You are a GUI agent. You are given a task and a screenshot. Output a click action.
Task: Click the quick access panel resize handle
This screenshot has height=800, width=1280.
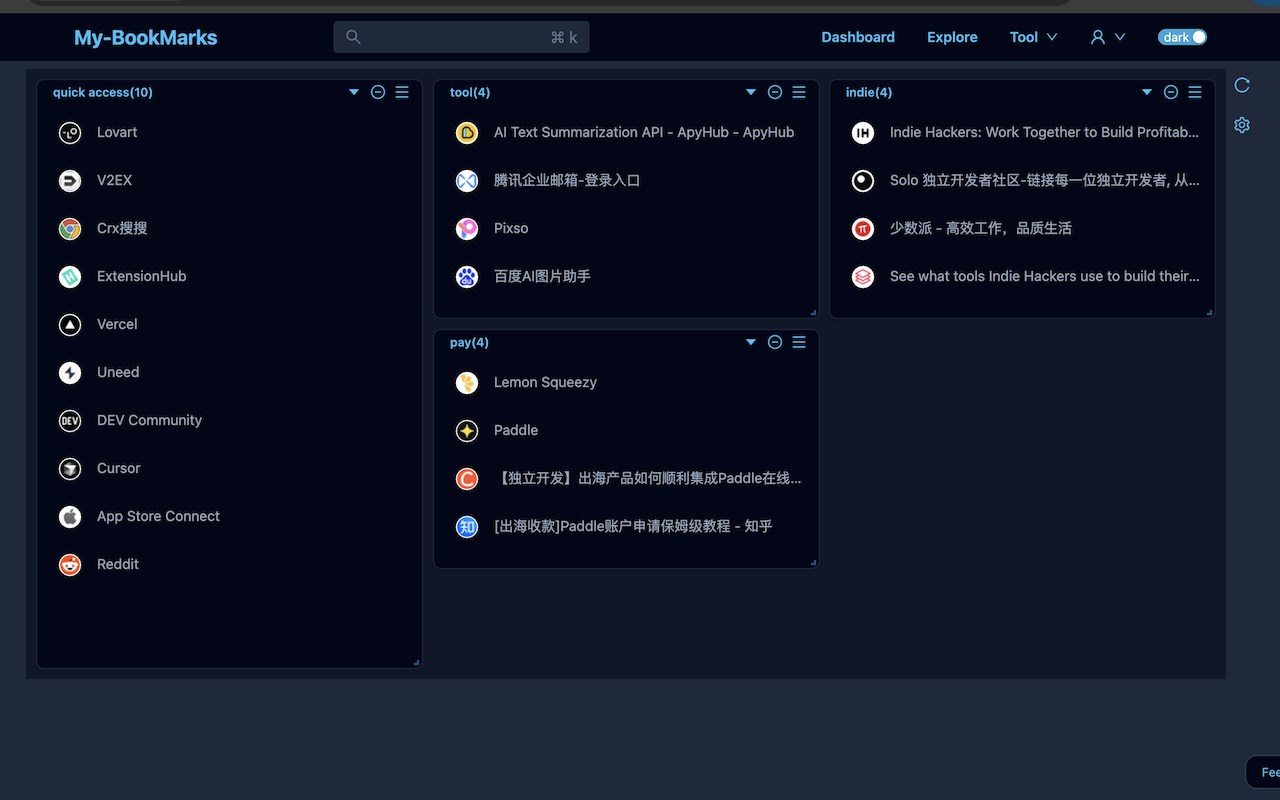pyautogui.click(x=417, y=663)
